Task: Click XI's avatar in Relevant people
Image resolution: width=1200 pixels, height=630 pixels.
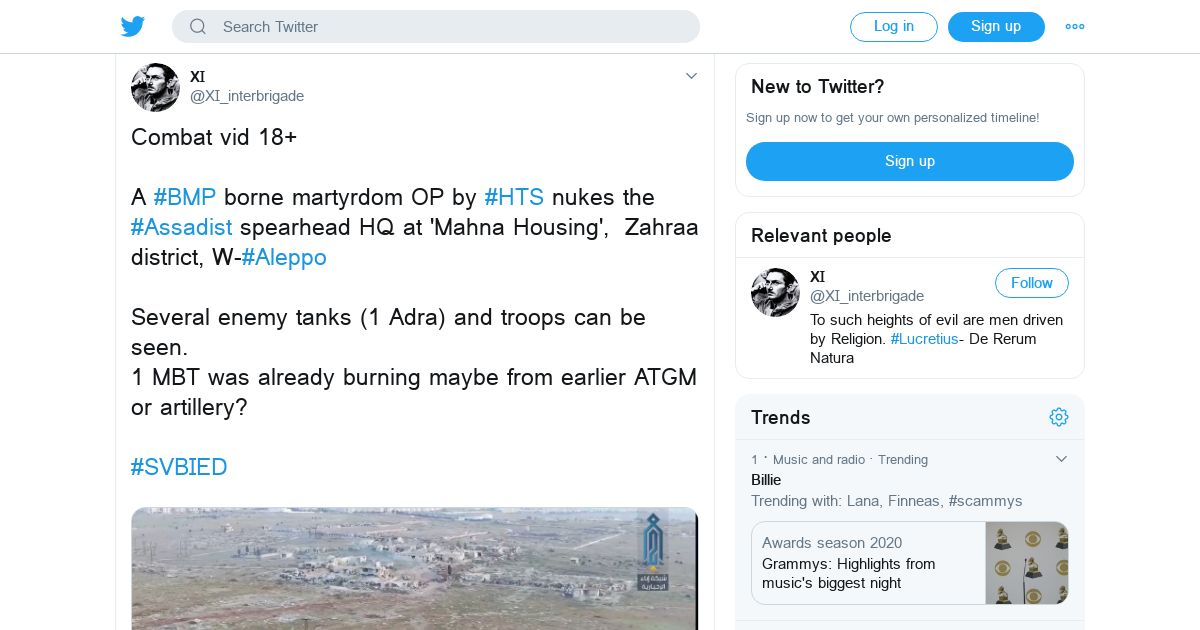Action: (x=775, y=292)
